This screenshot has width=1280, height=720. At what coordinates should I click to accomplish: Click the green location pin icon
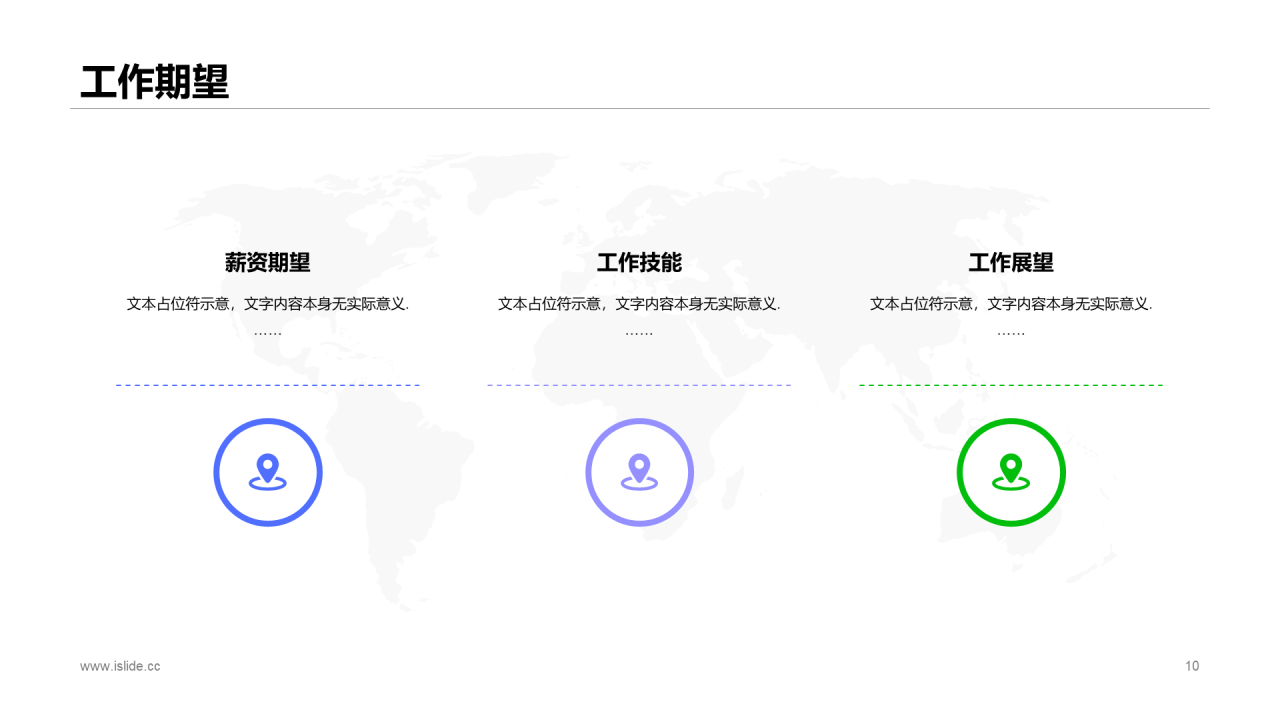pyautogui.click(x=1011, y=472)
